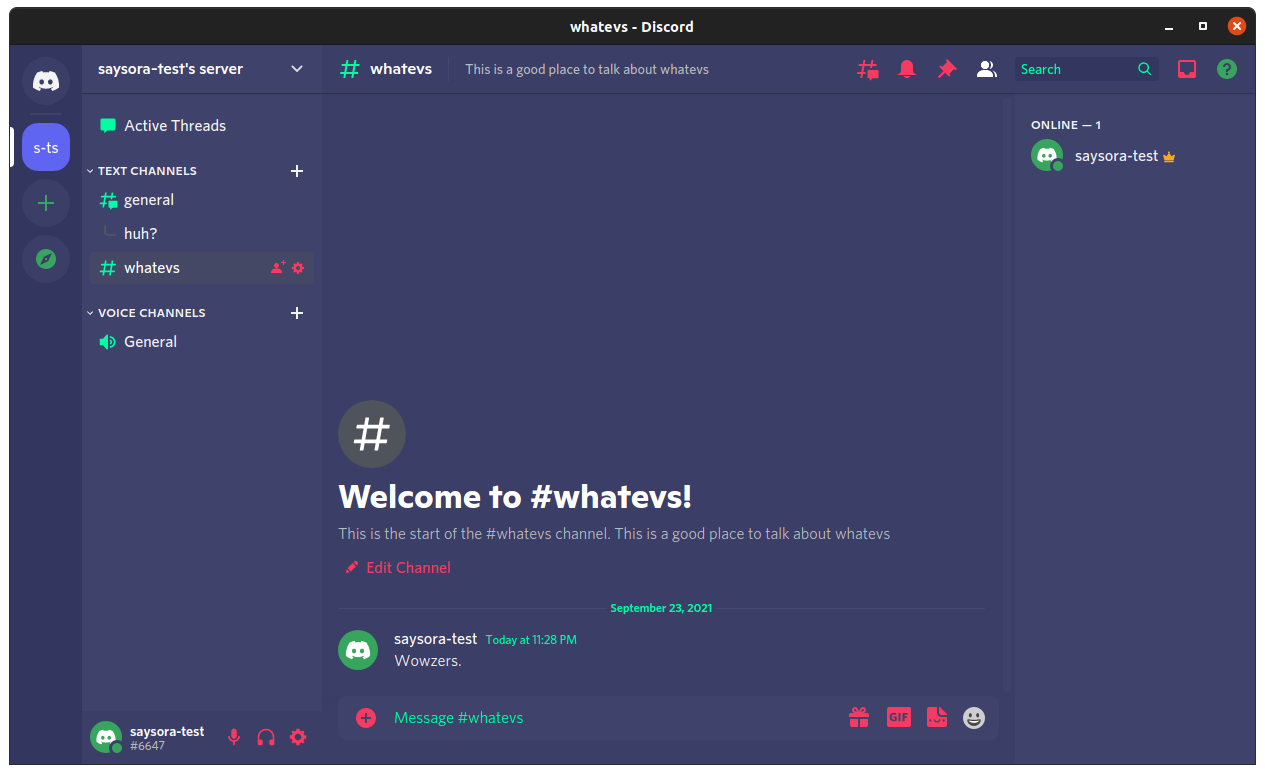1265x774 pixels.
Task: Open the GIF picker
Action: click(898, 717)
